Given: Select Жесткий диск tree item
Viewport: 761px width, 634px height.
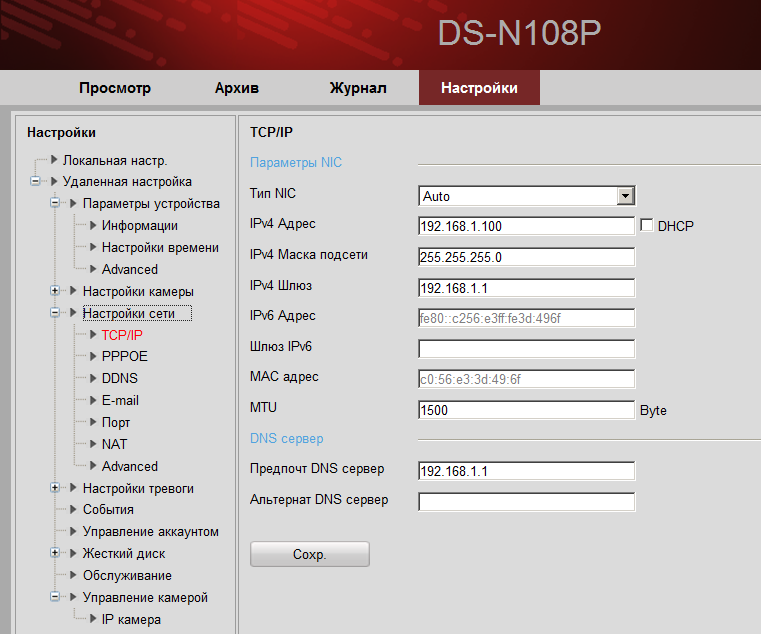Looking at the screenshot, I should (x=124, y=553).
